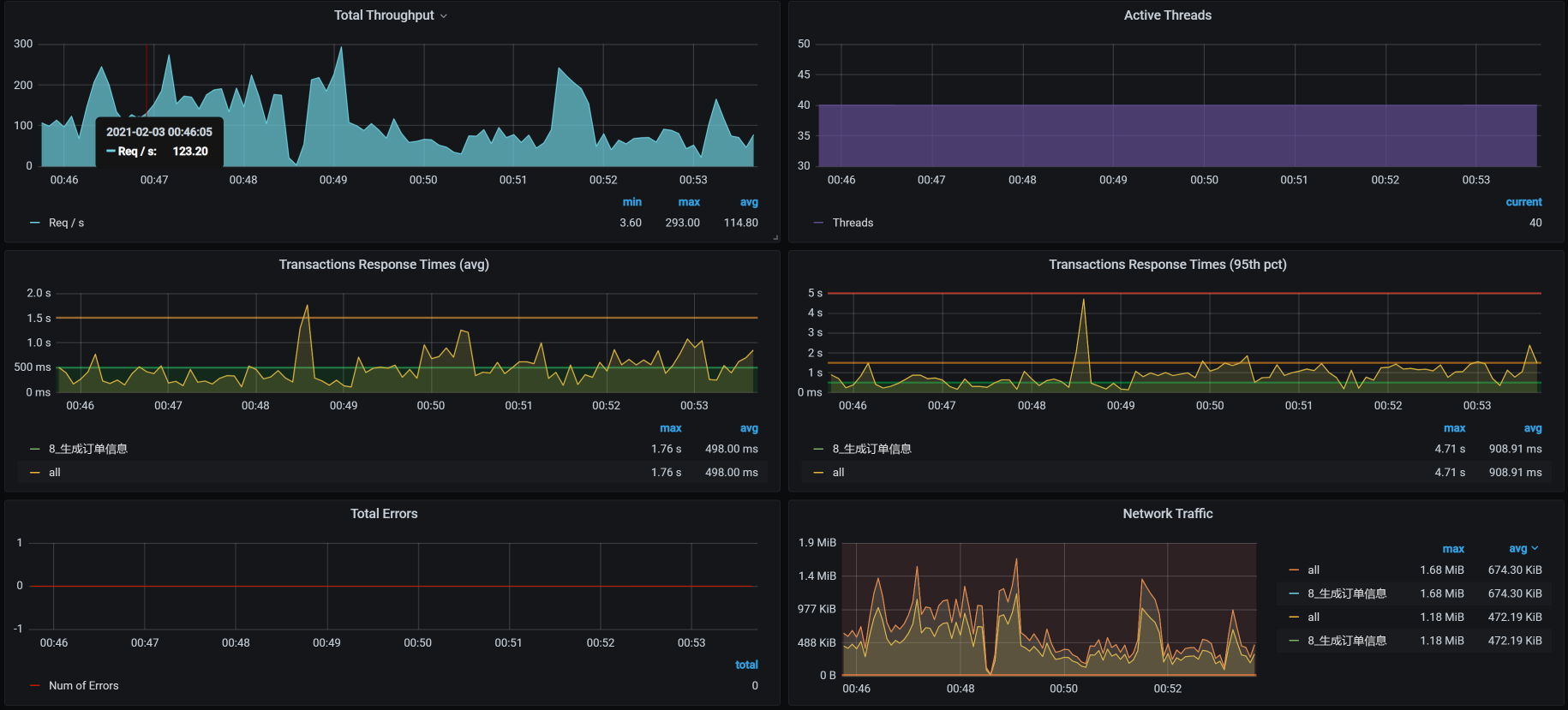Open the Active Threads panel title menu

1167,15
